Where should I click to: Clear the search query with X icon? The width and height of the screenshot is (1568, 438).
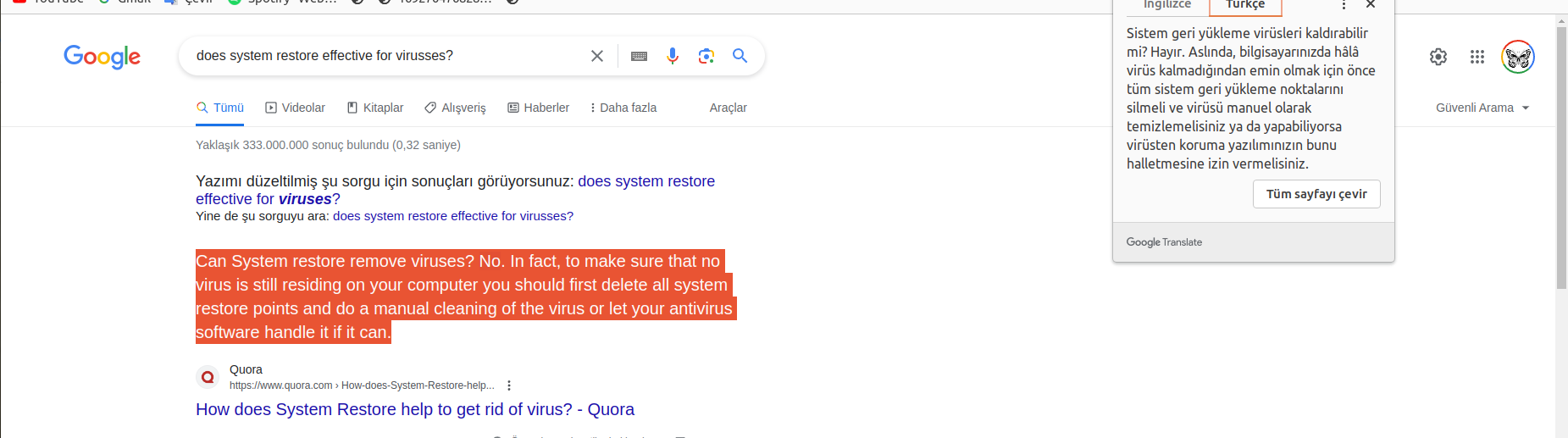pyautogui.click(x=597, y=56)
